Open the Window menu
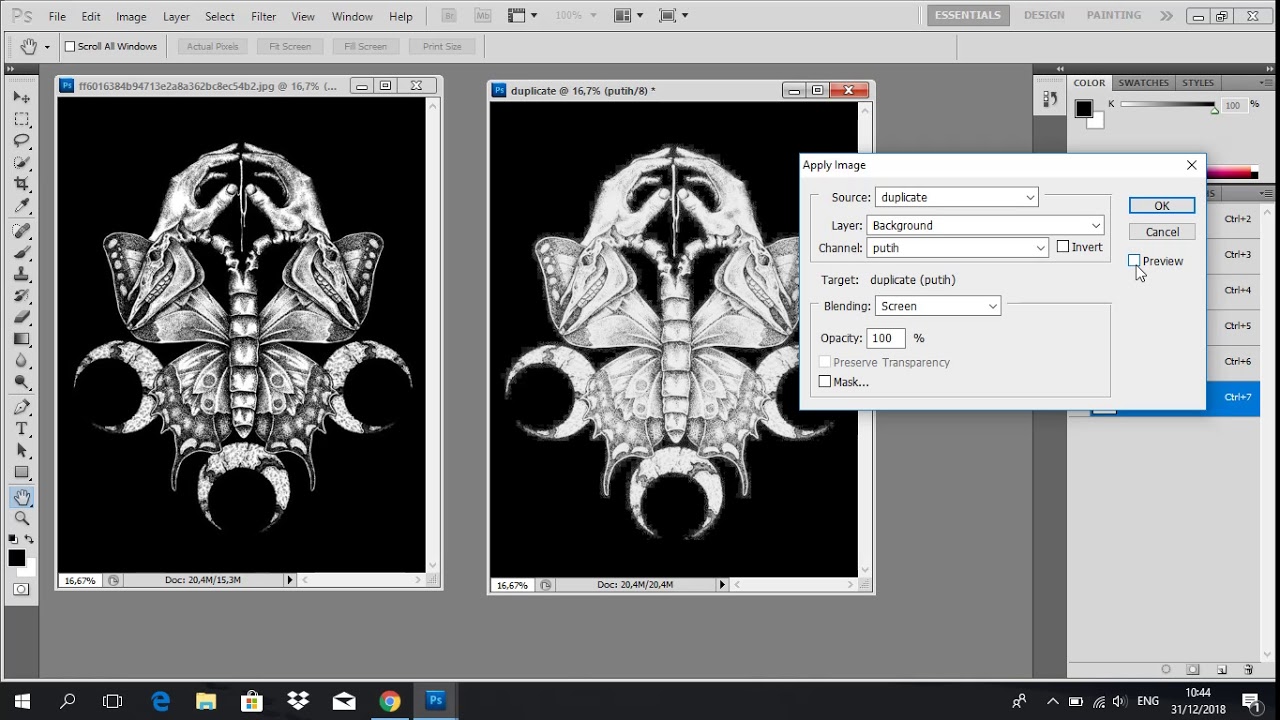1280x720 pixels. [352, 16]
